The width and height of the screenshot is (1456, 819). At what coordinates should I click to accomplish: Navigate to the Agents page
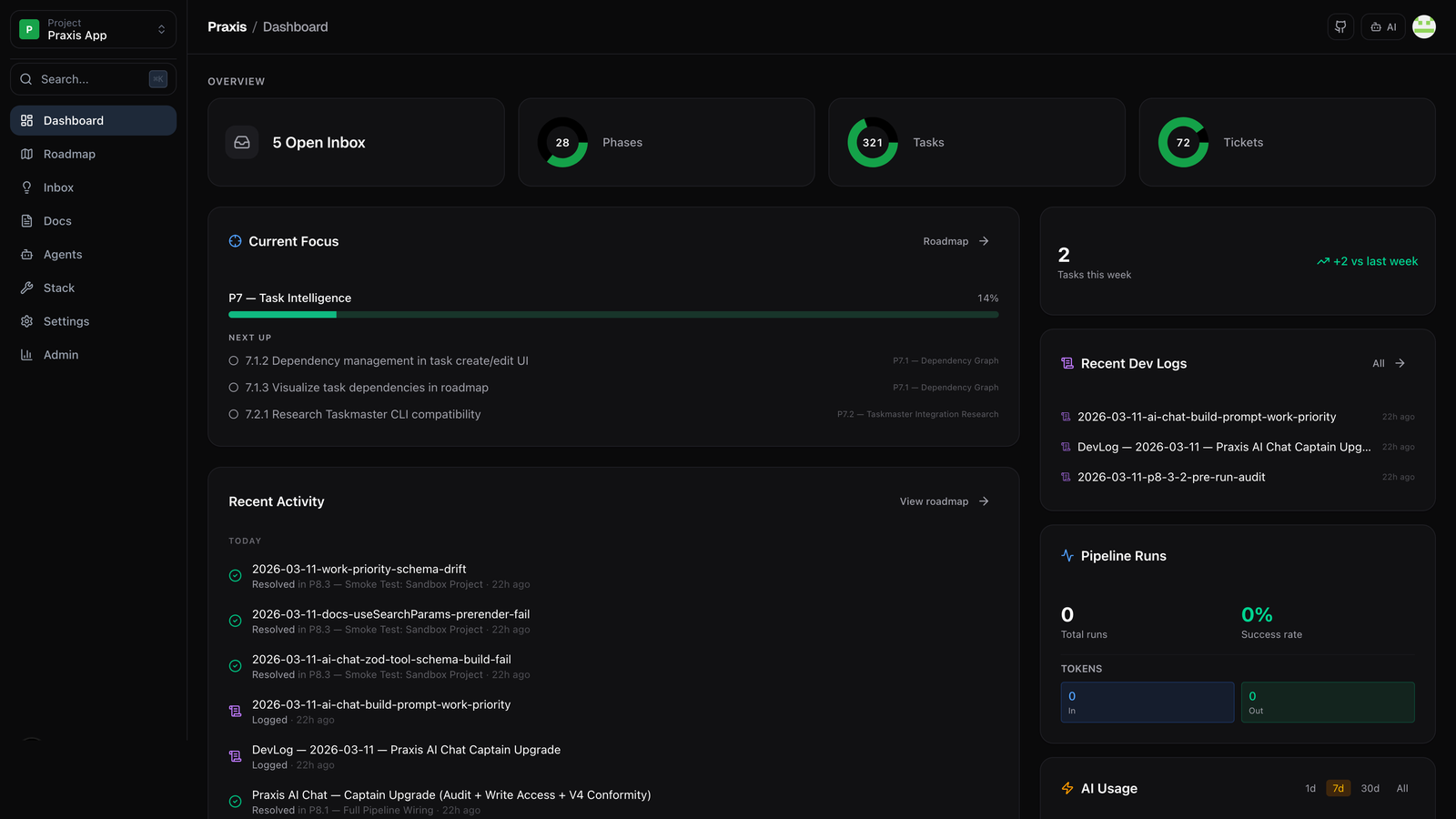[62, 254]
